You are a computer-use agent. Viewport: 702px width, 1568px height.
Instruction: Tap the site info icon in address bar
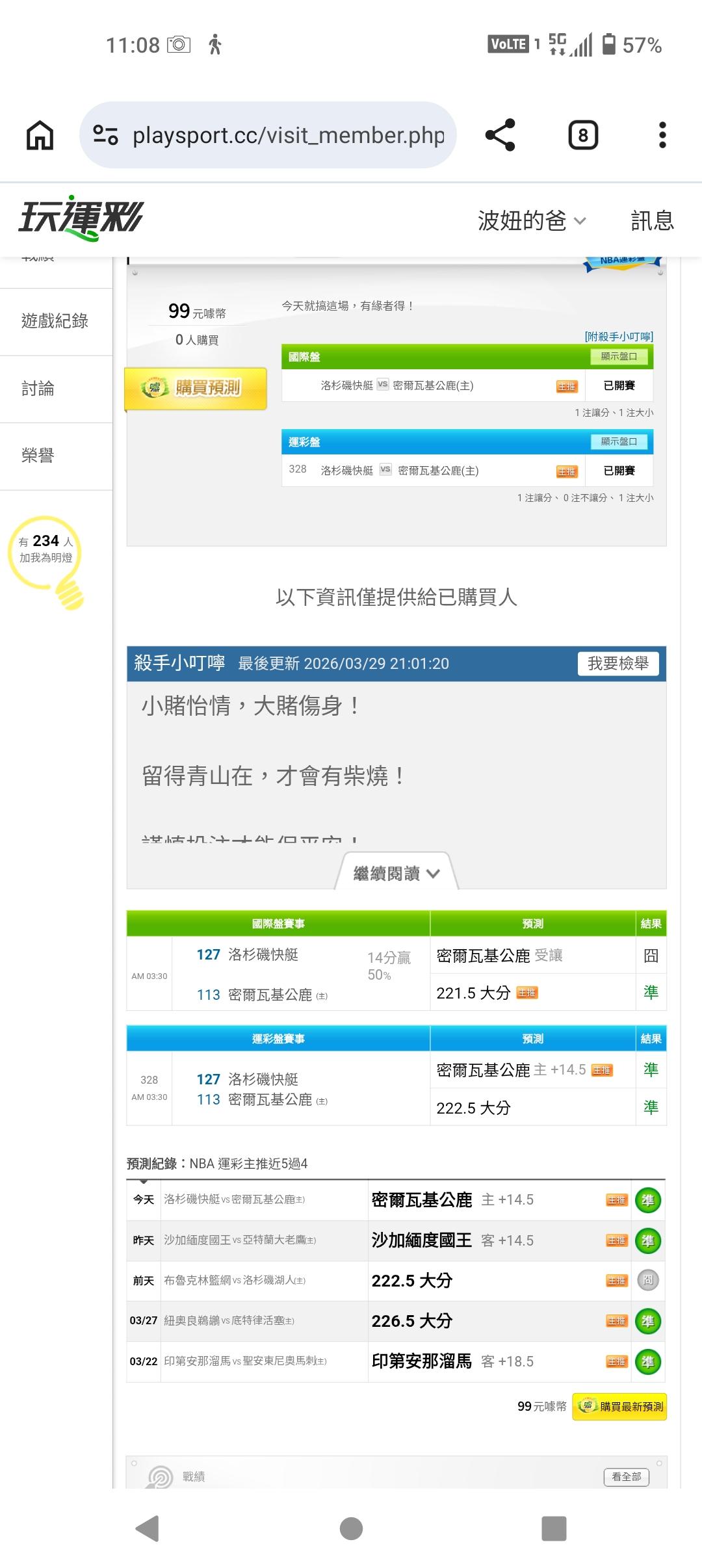(105, 135)
